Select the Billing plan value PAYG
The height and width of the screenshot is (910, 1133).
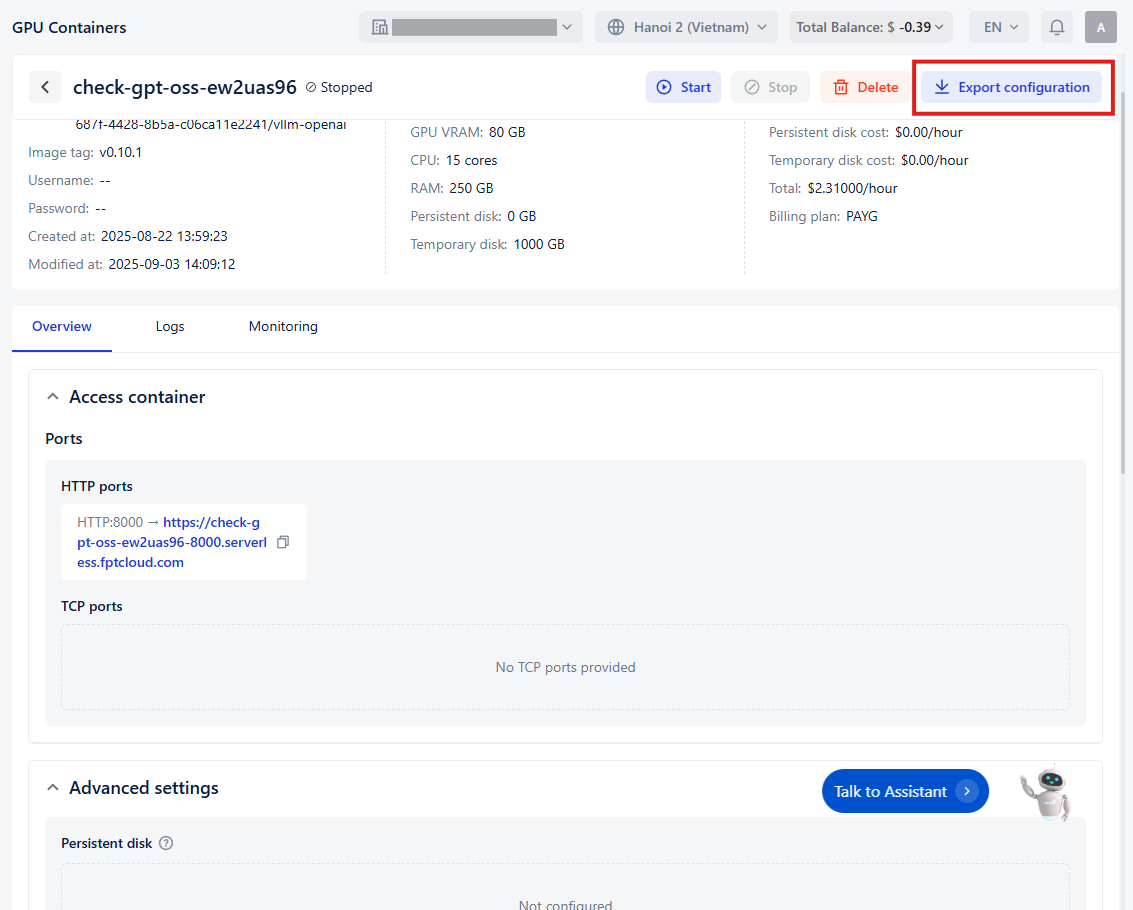862,217
